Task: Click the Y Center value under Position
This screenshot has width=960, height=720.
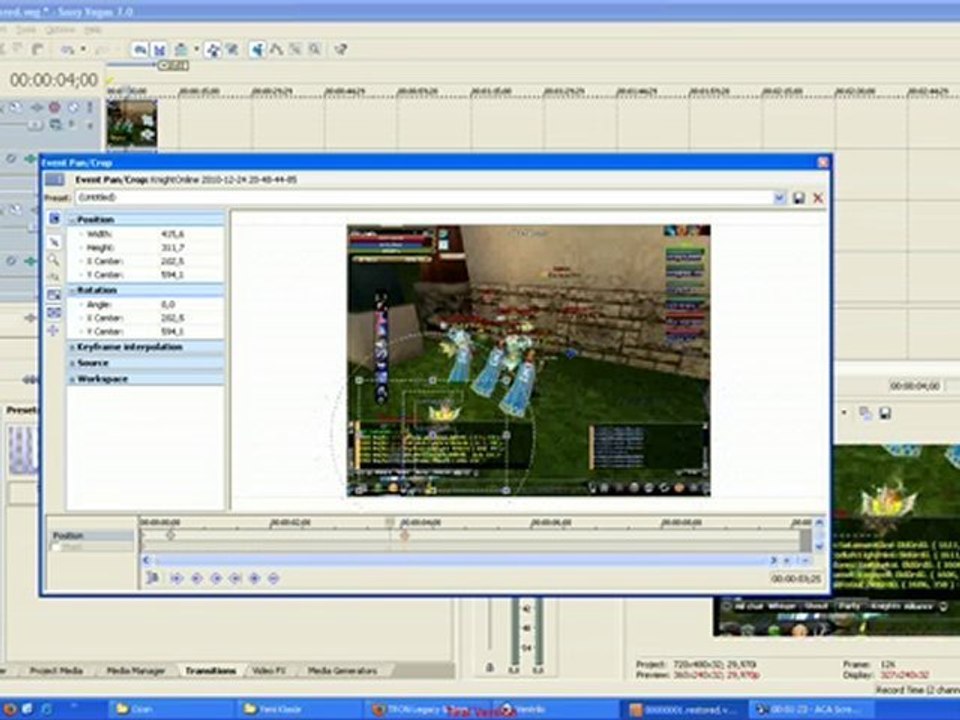Action: click(173, 274)
